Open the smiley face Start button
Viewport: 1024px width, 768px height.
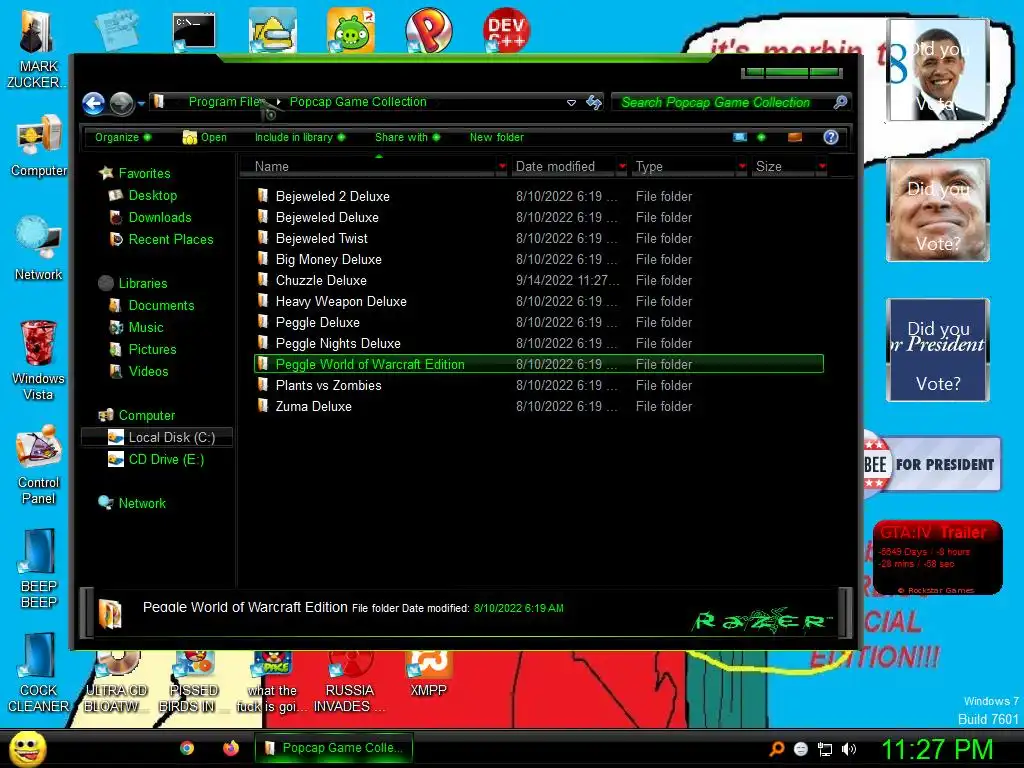(27, 748)
